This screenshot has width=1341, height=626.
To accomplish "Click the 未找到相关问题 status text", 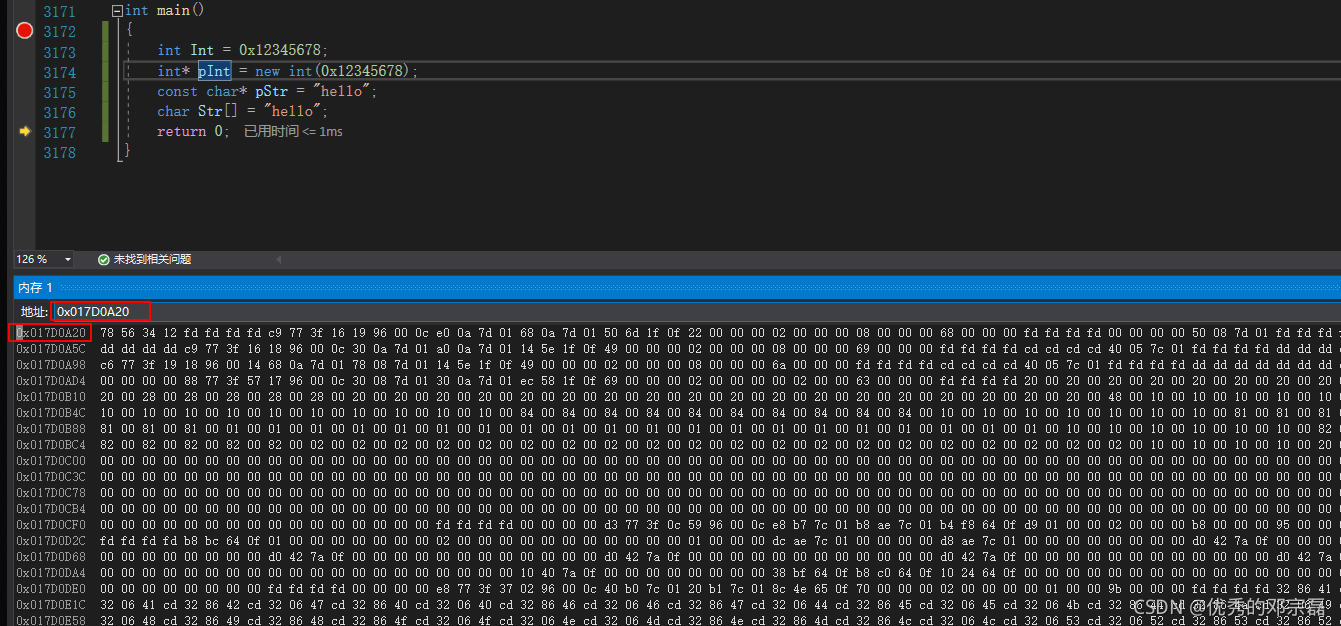I will click(152, 259).
